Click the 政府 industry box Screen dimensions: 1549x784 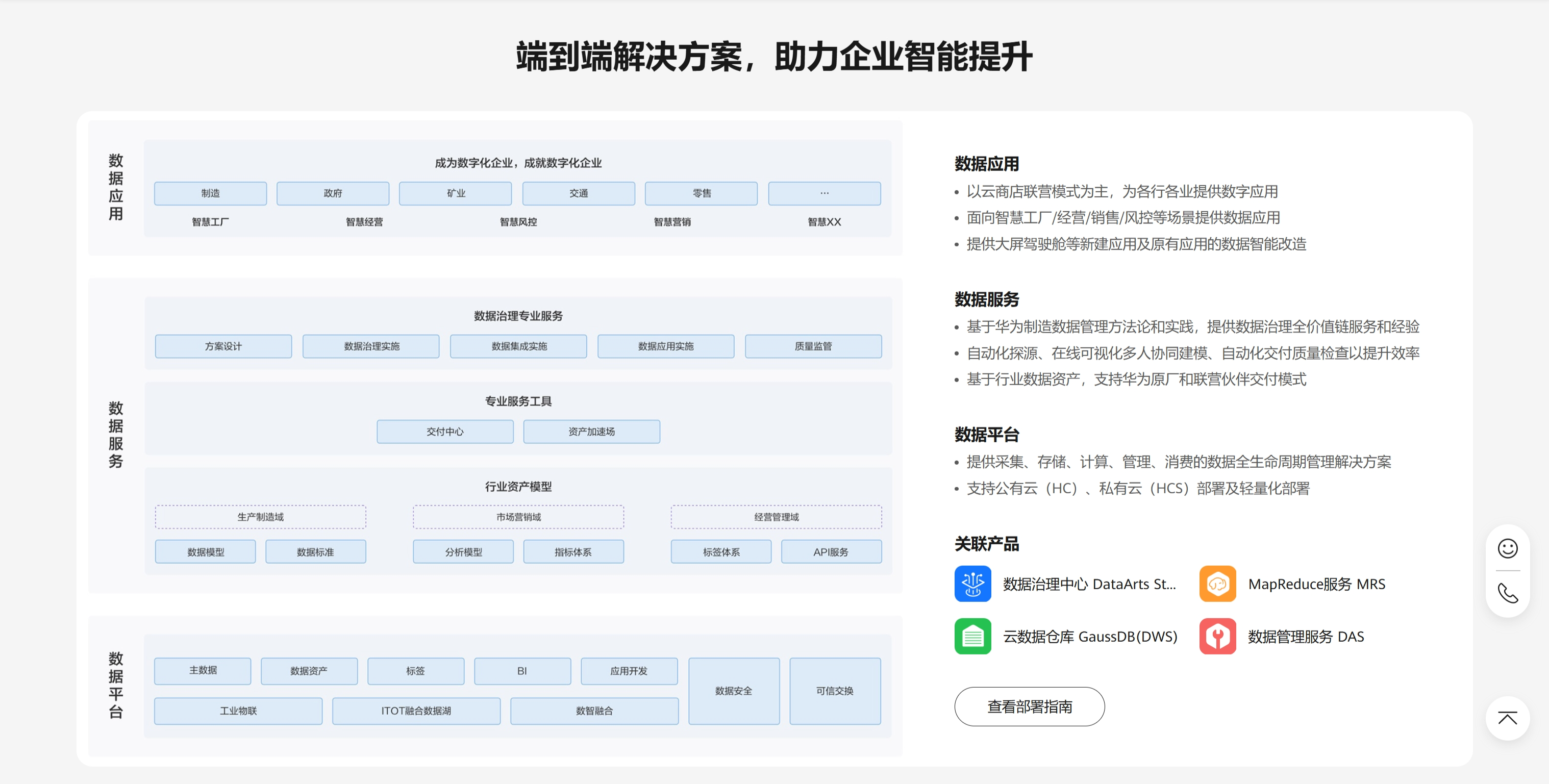point(333,193)
